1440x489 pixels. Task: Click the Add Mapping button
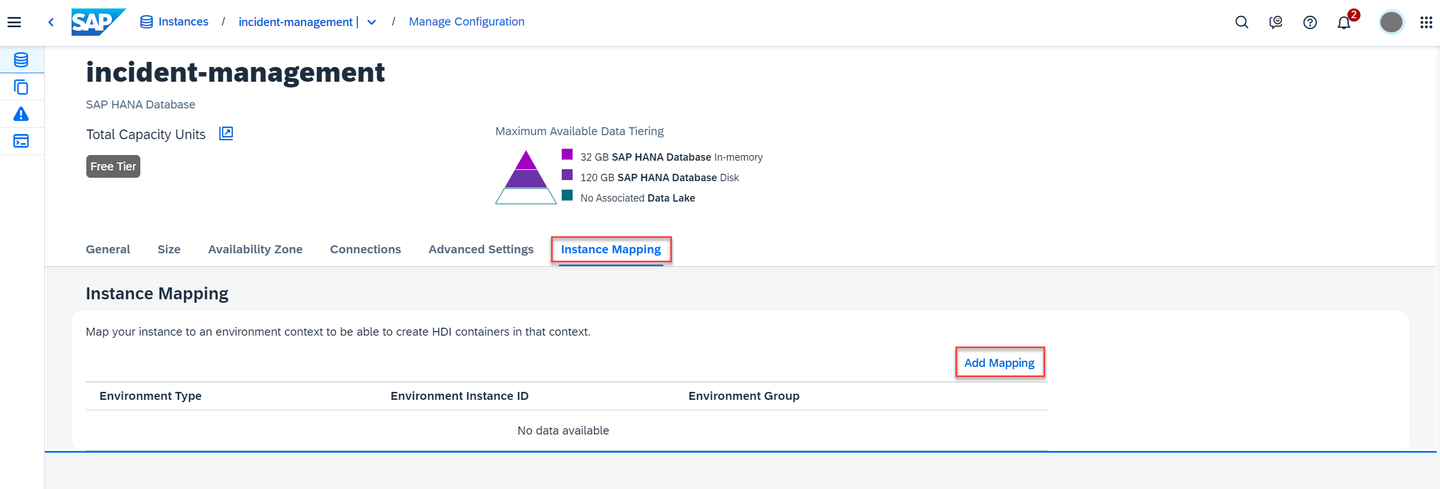tap(999, 363)
